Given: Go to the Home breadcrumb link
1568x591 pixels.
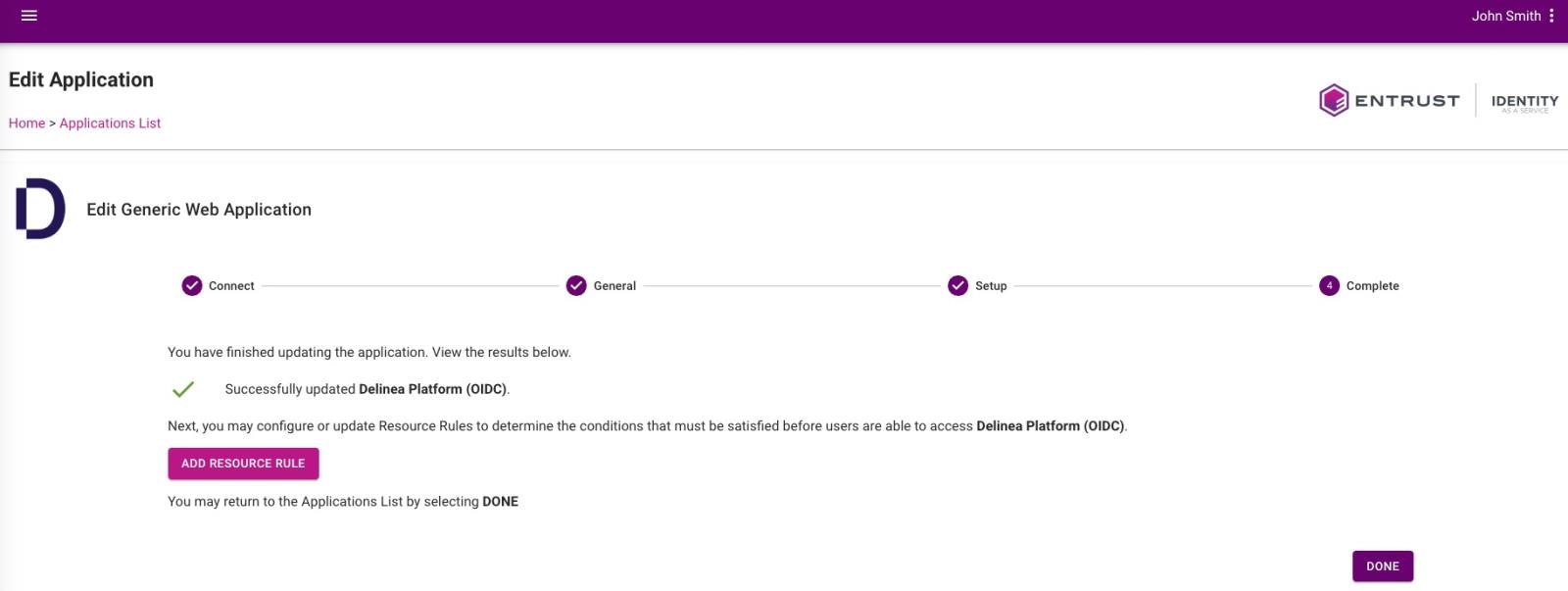Looking at the screenshot, I should 26,123.
